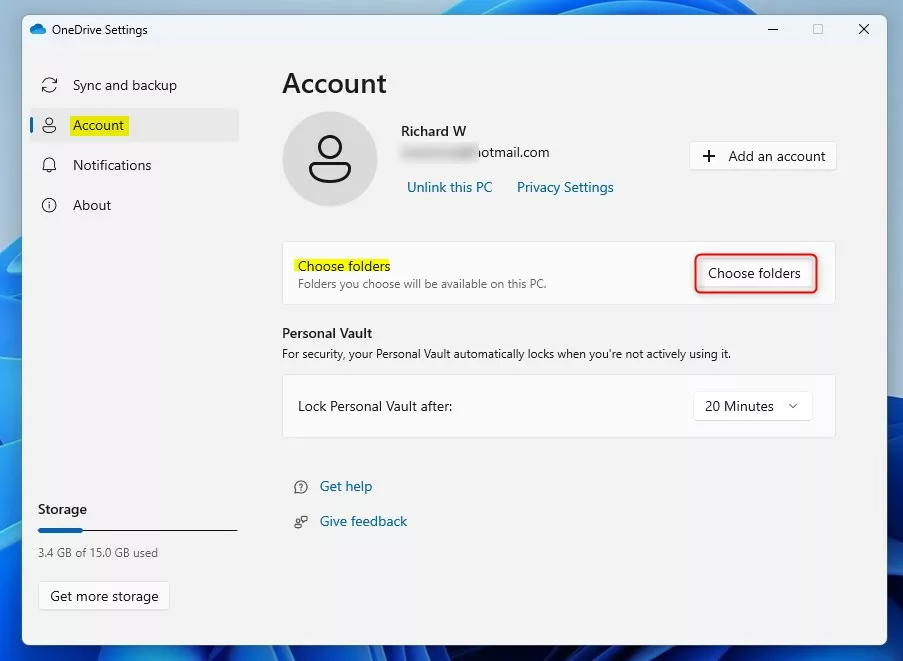Click the '3.4 GB of 15.0 GB used' text
This screenshot has height=661, width=903.
click(98, 553)
